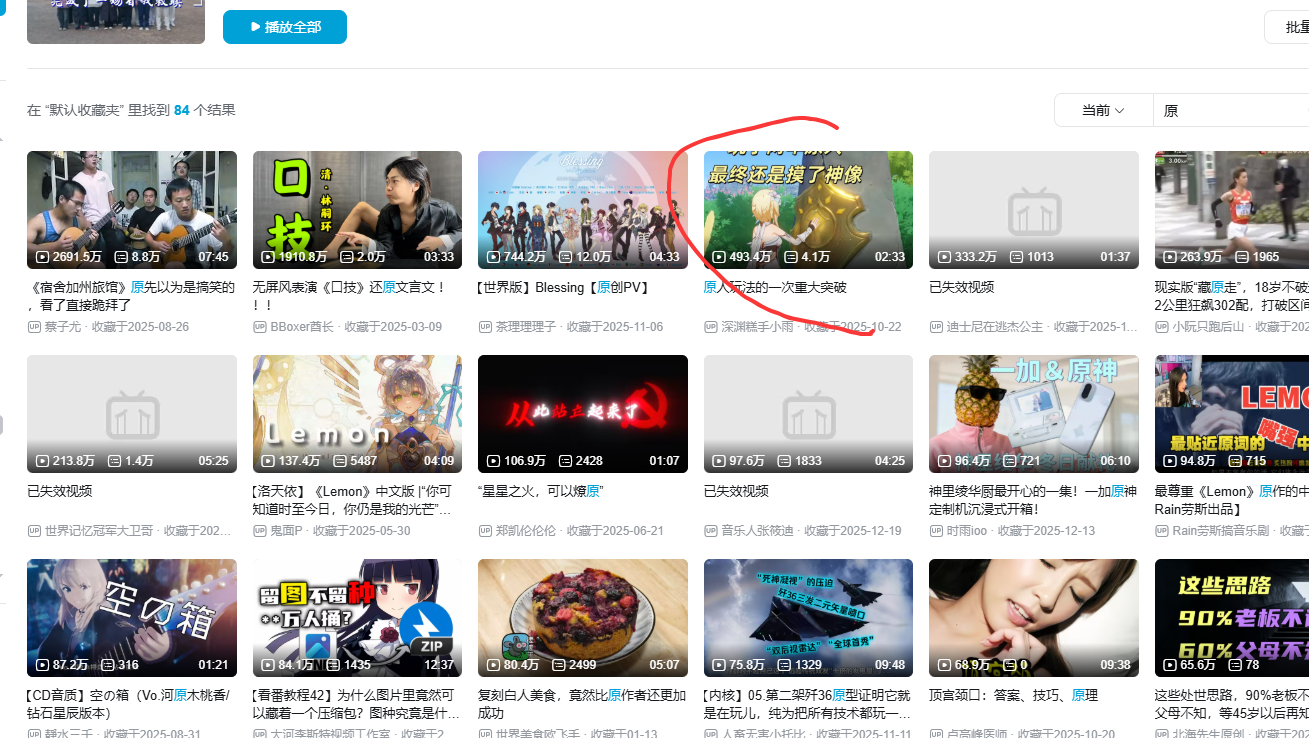Open the Lemon 洛天依 video thumbnail
This screenshot has width=1309, height=738.
[357, 413]
